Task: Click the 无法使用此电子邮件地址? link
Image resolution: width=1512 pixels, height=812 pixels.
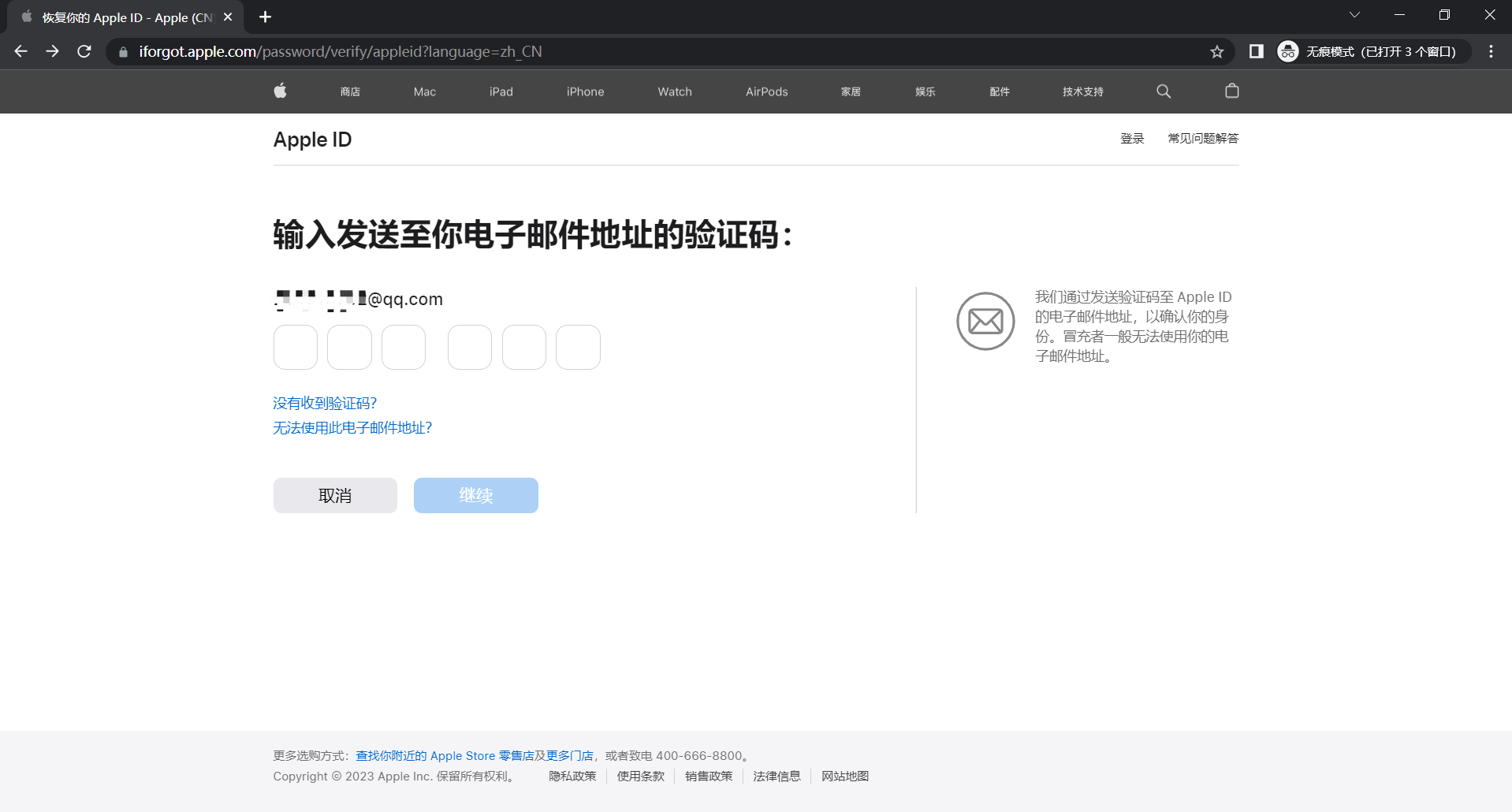Action: (x=352, y=427)
